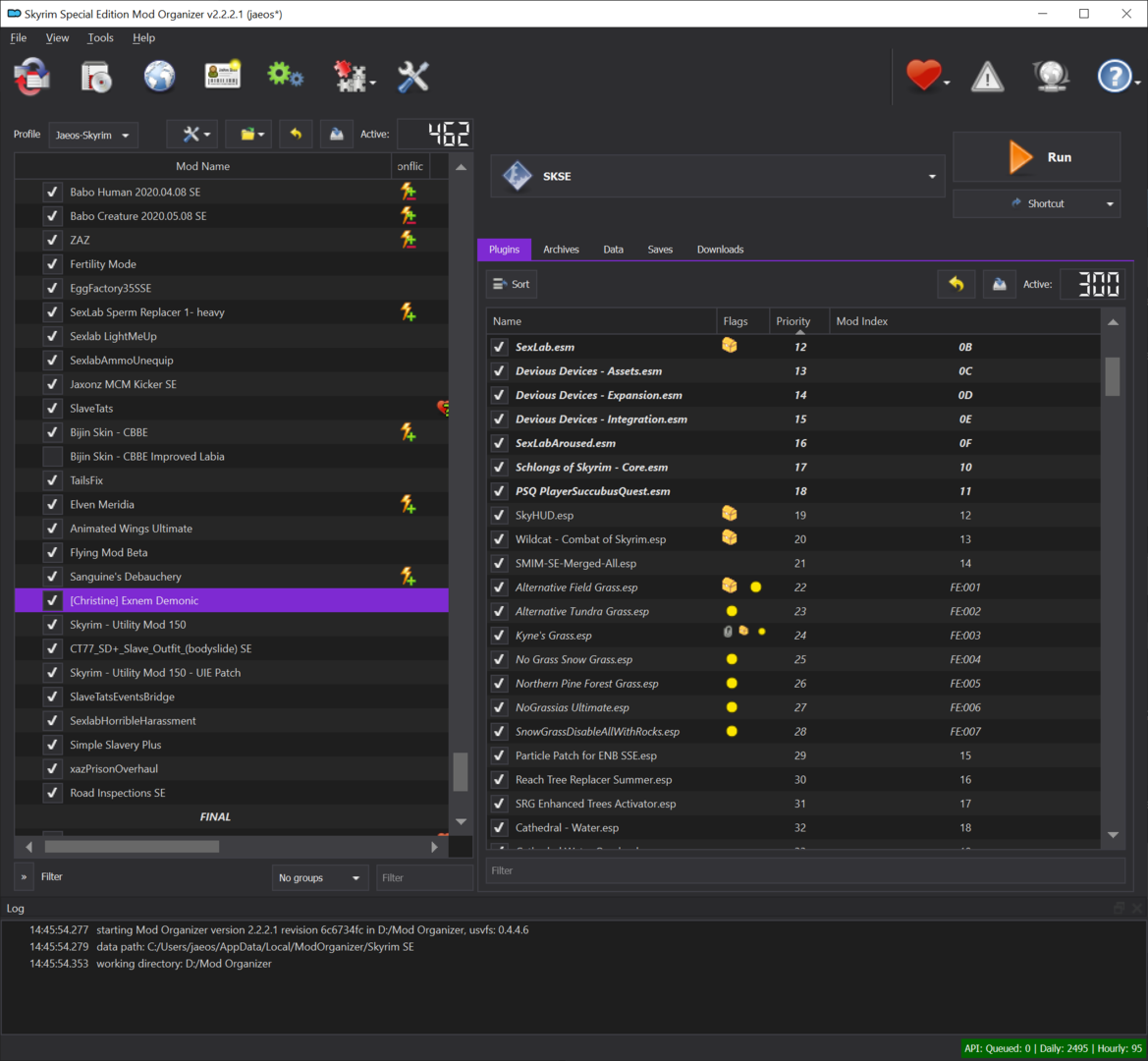Toggle the Simple Slavery Plus checkbox
Screen dimensions: 1148x1061
click(x=52, y=745)
